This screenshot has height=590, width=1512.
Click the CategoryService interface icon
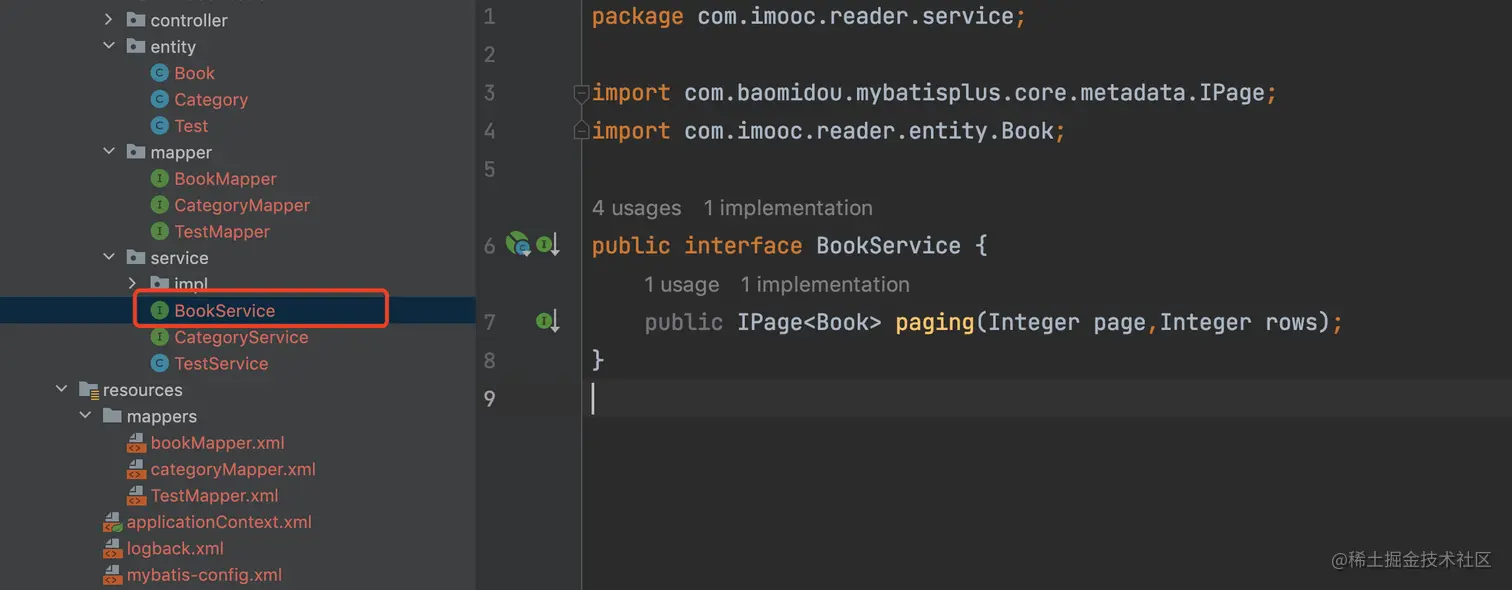[x=159, y=337]
